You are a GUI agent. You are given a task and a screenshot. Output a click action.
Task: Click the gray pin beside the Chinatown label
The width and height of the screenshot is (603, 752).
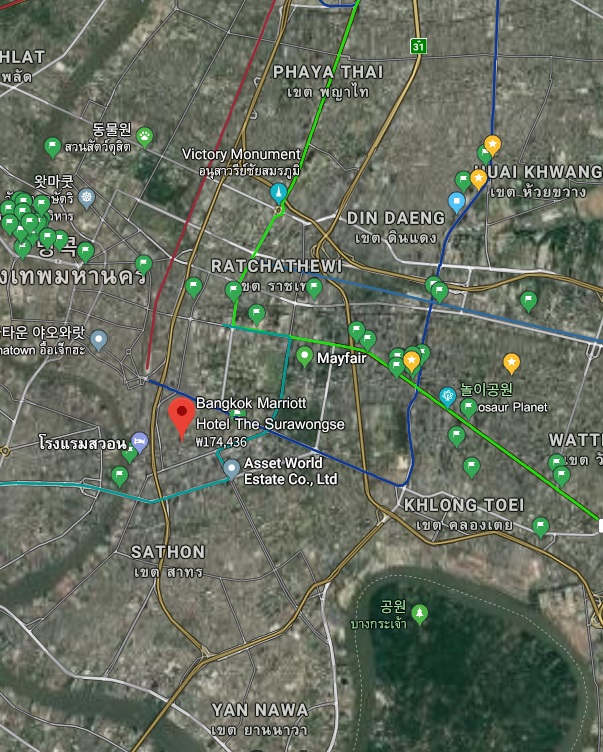coord(98,341)
